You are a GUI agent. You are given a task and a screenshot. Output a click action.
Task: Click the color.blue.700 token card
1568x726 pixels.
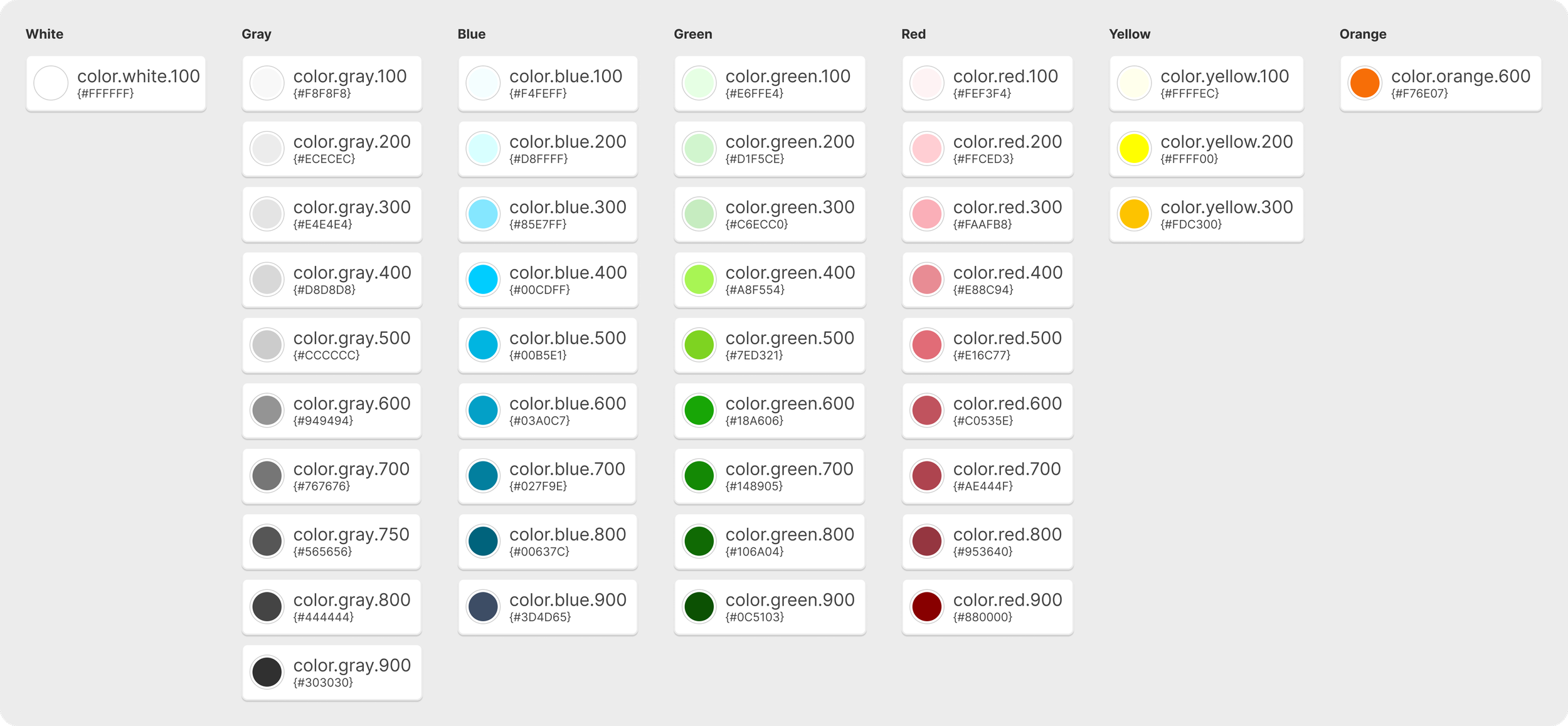[547, 476]
